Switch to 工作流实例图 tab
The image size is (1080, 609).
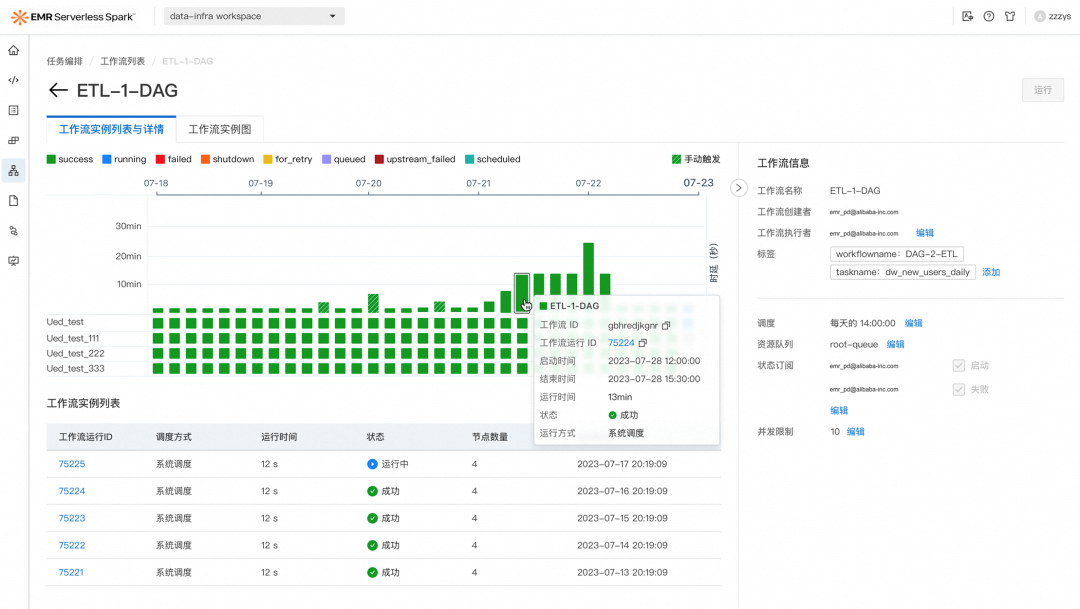pos(220,130)
